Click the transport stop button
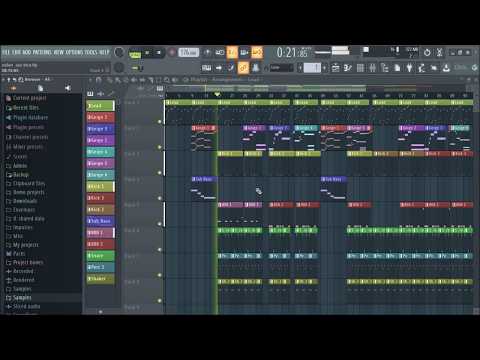Viewport: 480px width, 360px height. (x=159, y=53)
